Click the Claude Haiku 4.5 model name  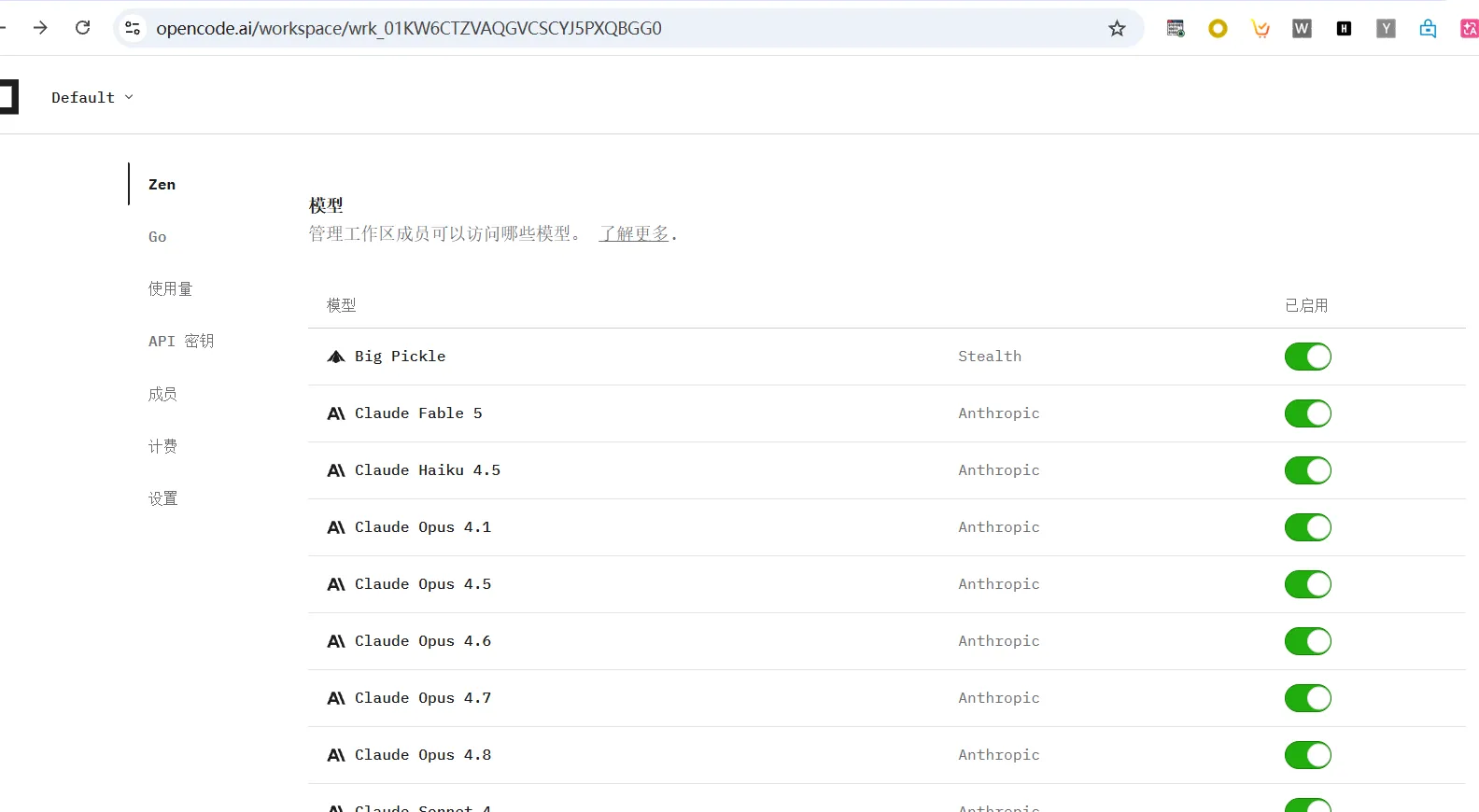(428, 470)
